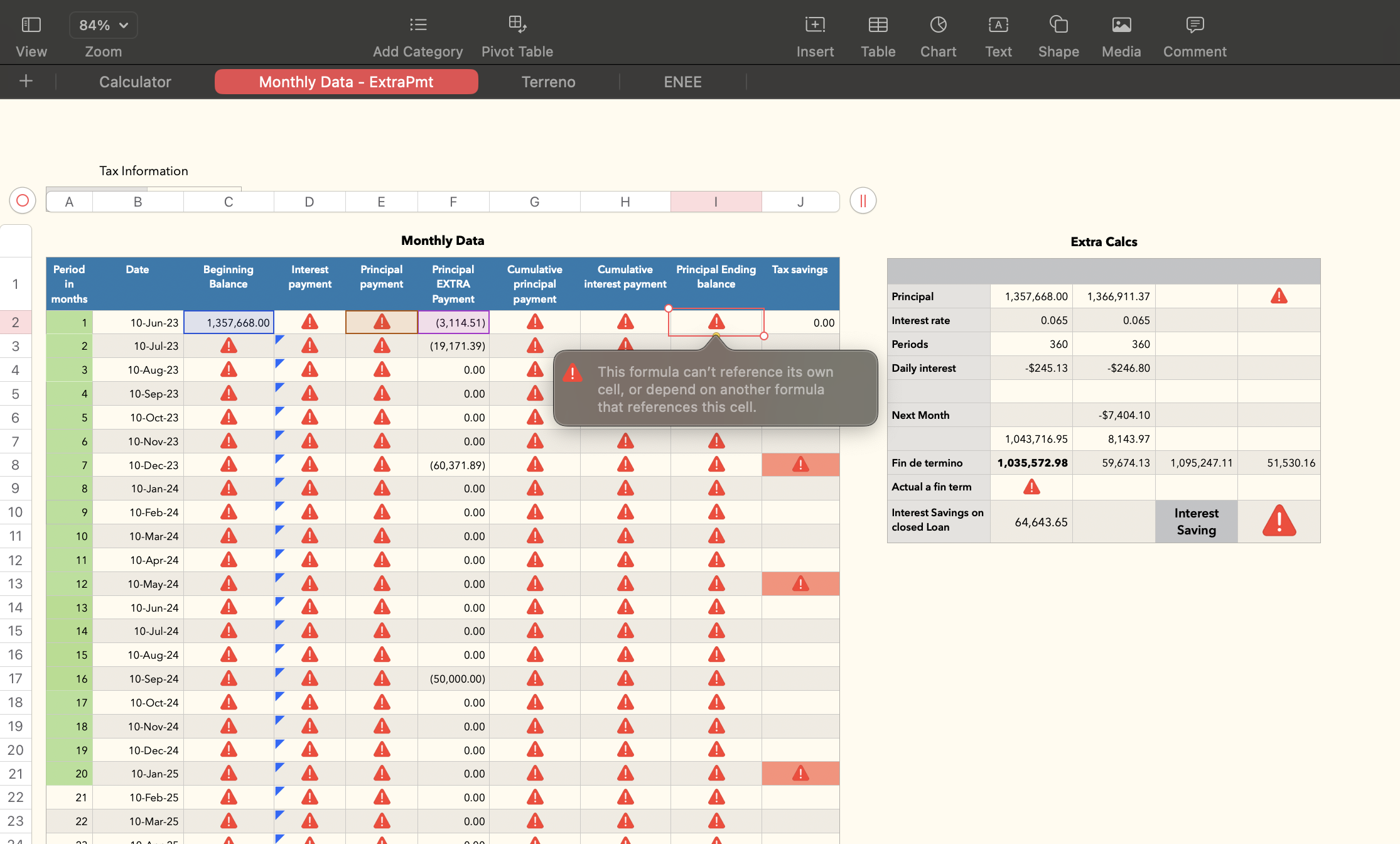Image resolution: width=1400 pixels, height=844 pixels.
Task: Click the Chart toolbar icon
Action: (x=938, y=25)
